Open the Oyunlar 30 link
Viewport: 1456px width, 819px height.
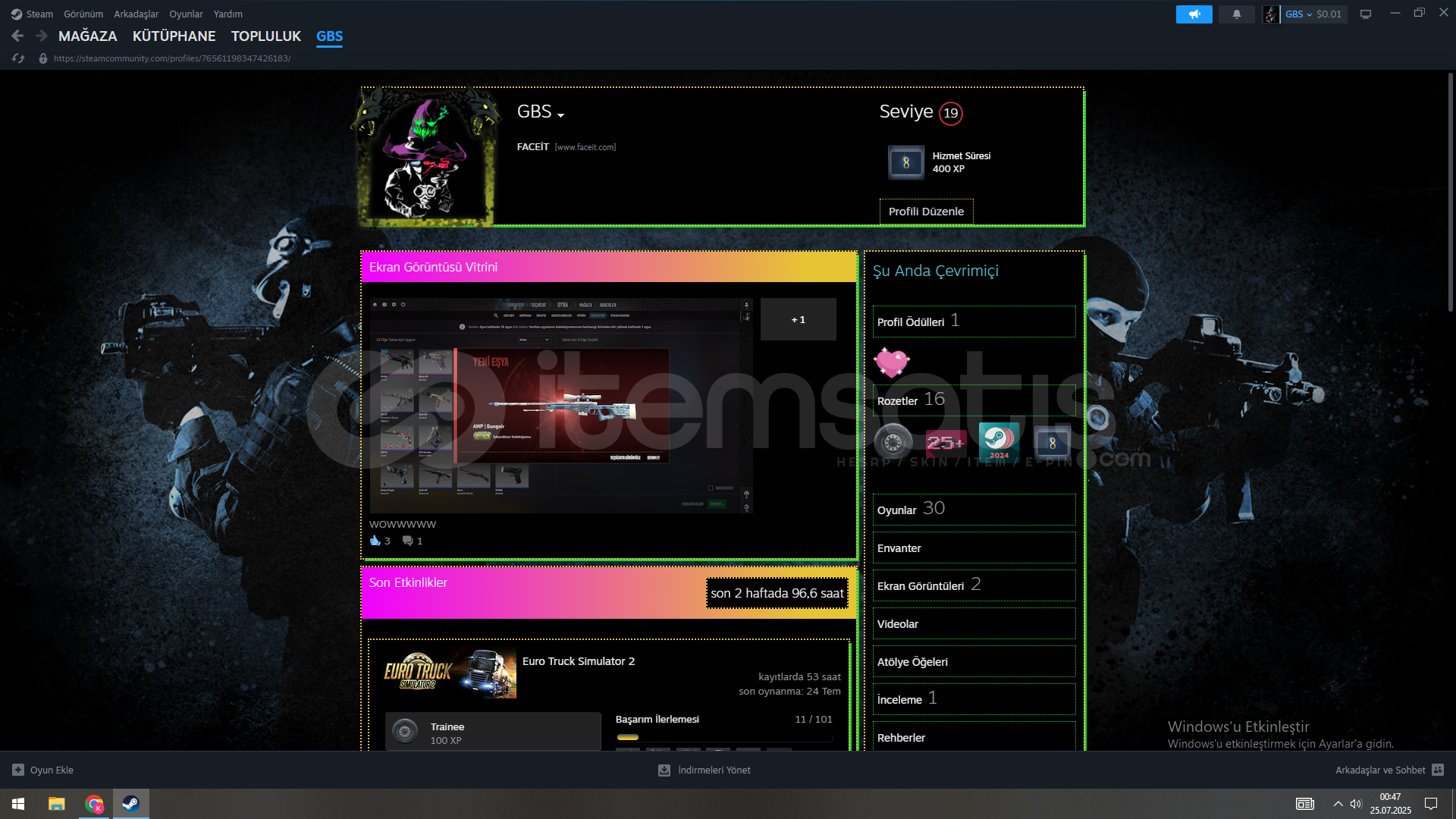(x=974, y=510)
